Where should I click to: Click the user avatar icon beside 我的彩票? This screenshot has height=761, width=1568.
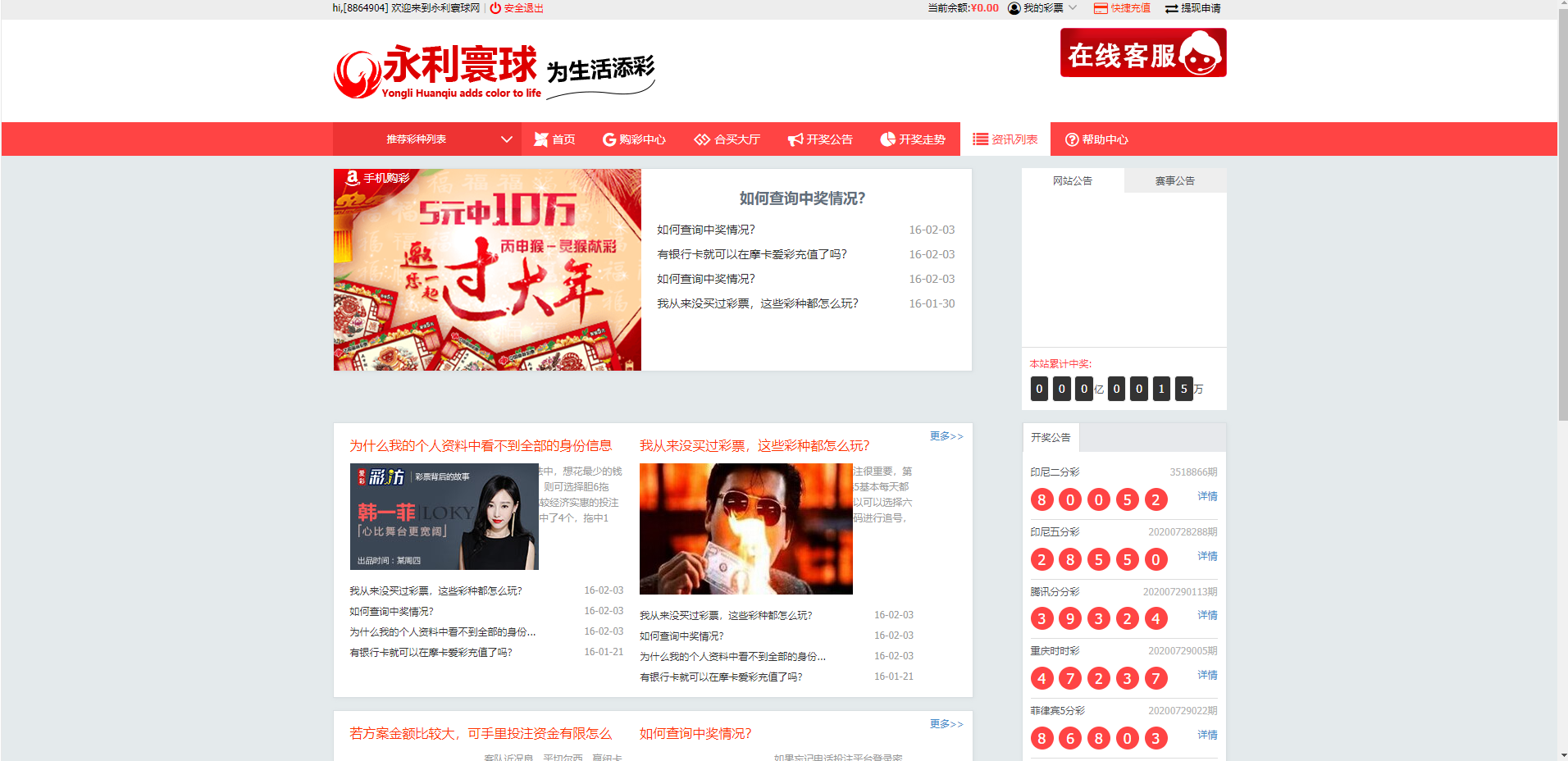pos(1014,8)
